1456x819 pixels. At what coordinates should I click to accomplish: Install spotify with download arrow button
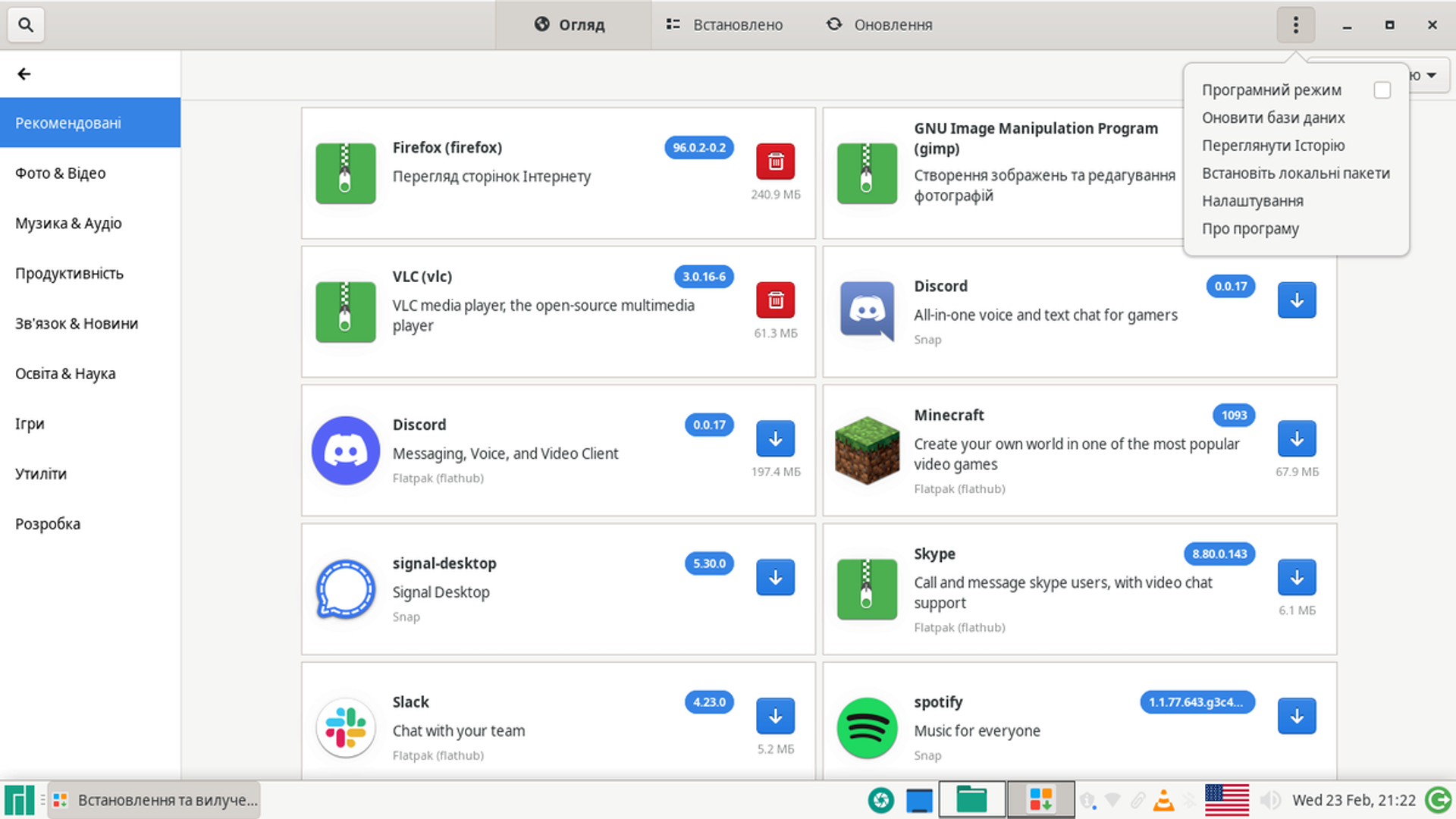point(1297,717)
